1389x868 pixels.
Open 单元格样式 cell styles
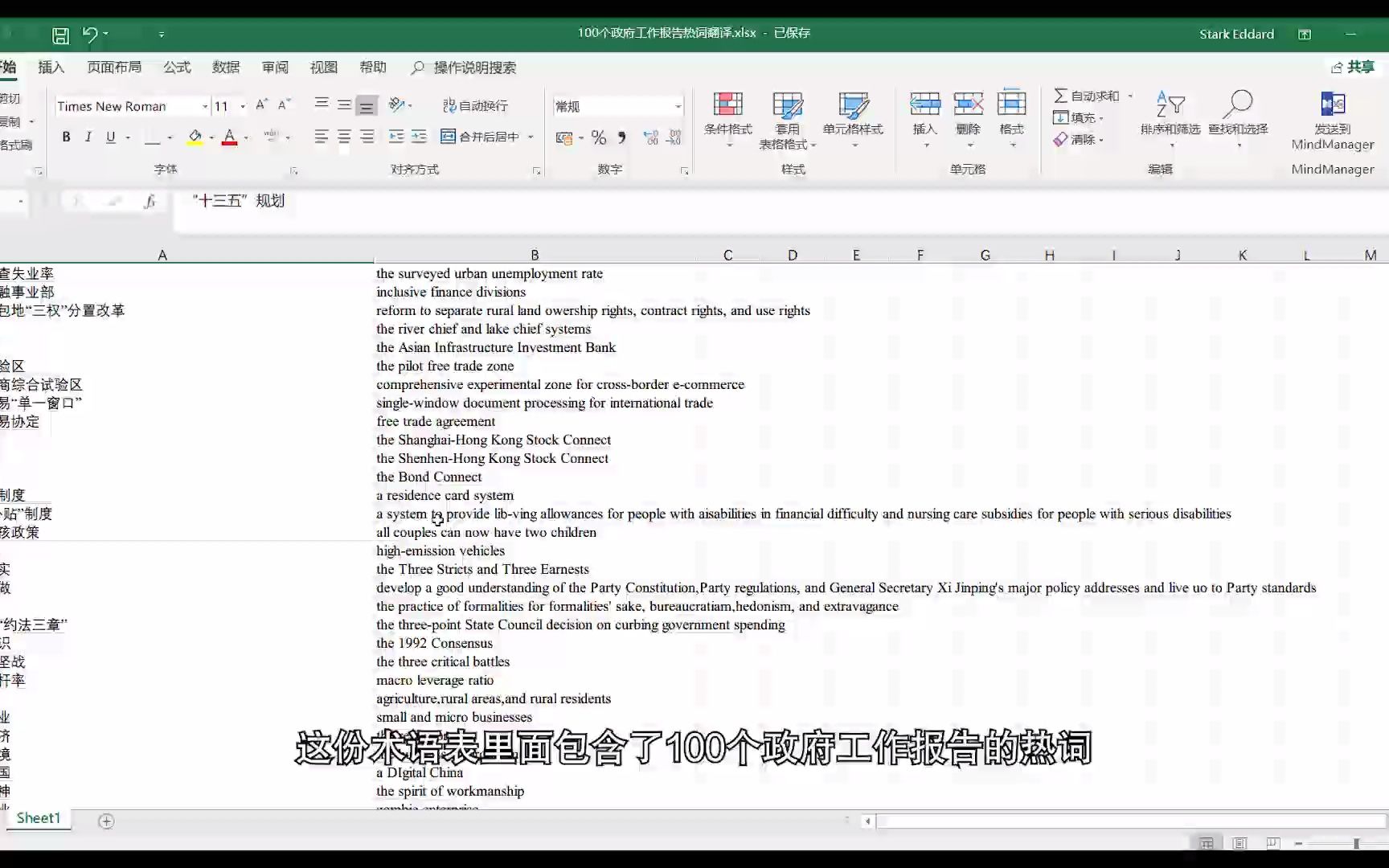pyautogui.click(x=853, y=119)
